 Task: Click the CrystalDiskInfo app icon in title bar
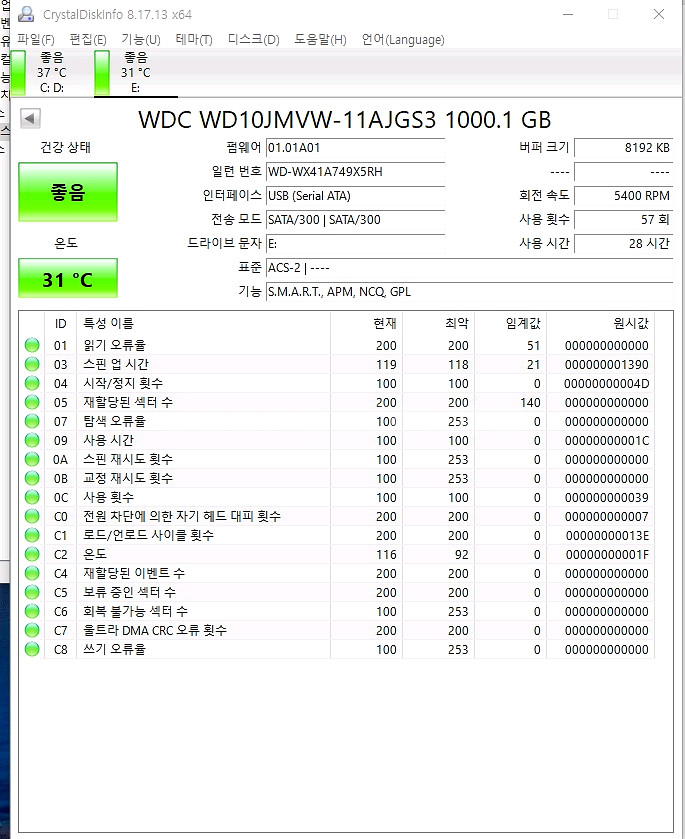coord(25,15)
